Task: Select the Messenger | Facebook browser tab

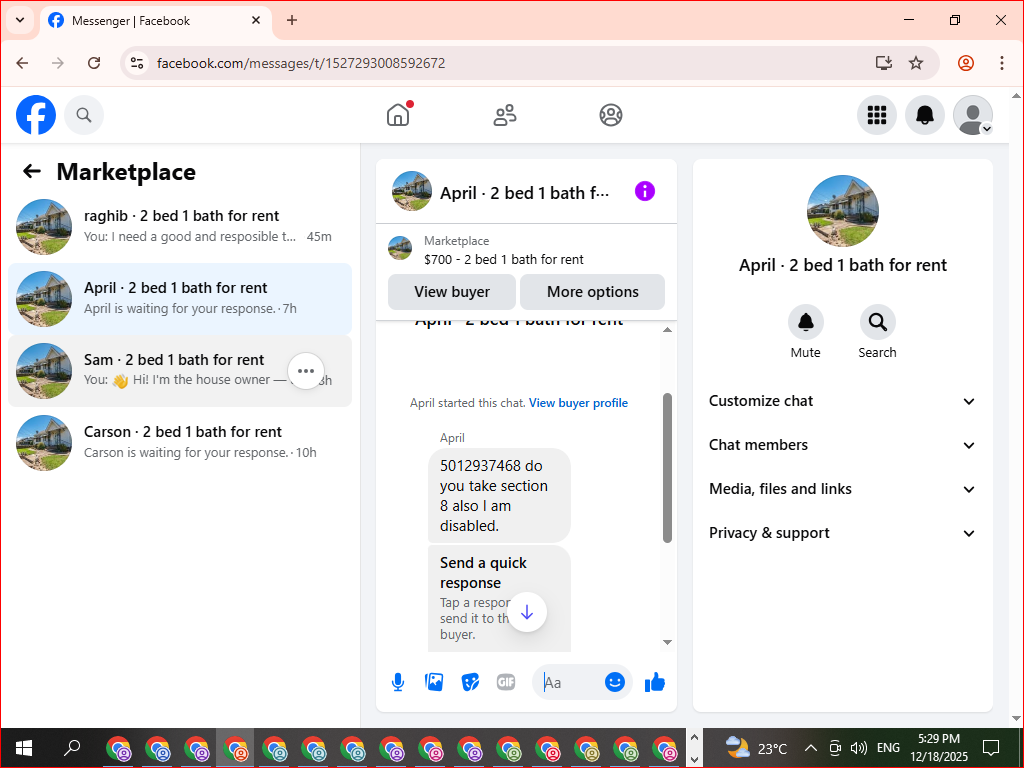Action: (156, 20)
